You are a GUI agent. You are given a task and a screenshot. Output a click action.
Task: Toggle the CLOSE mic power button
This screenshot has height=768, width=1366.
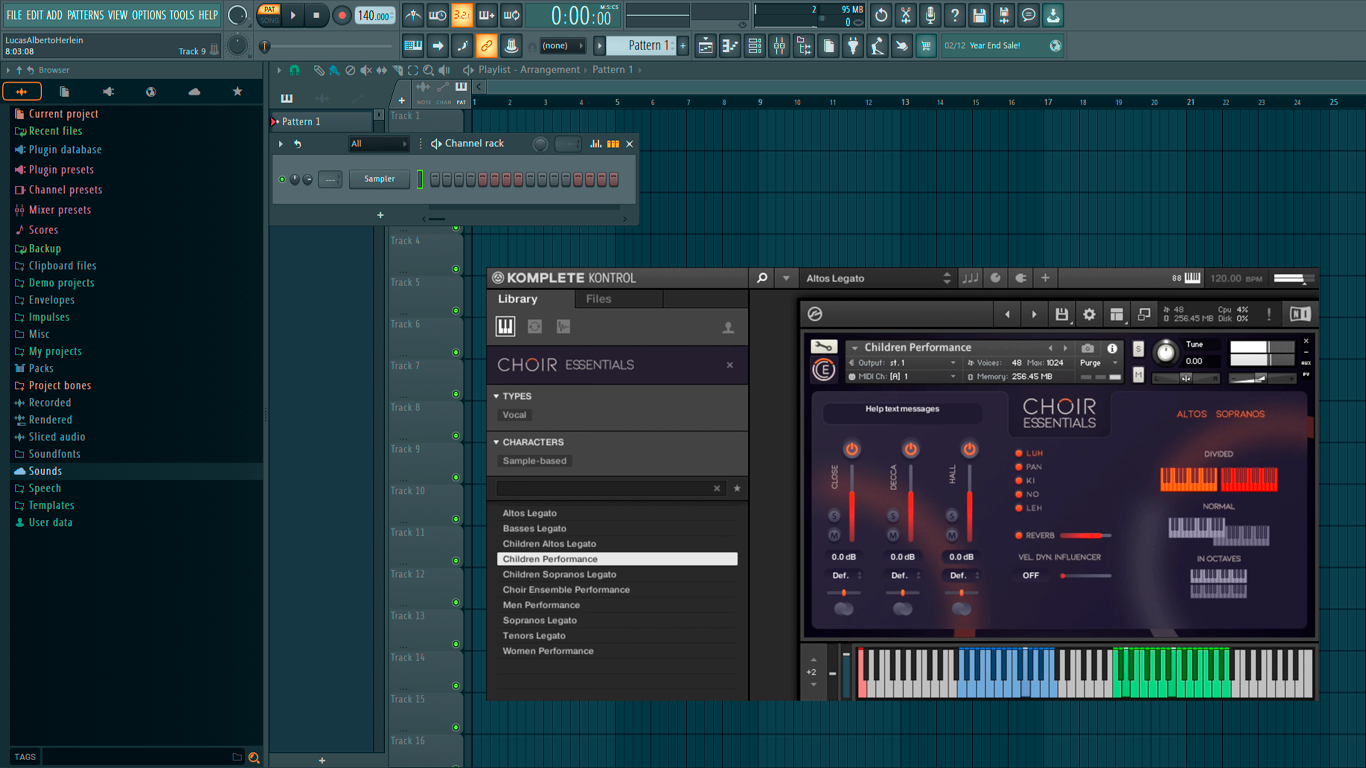[x=852, y=449]
